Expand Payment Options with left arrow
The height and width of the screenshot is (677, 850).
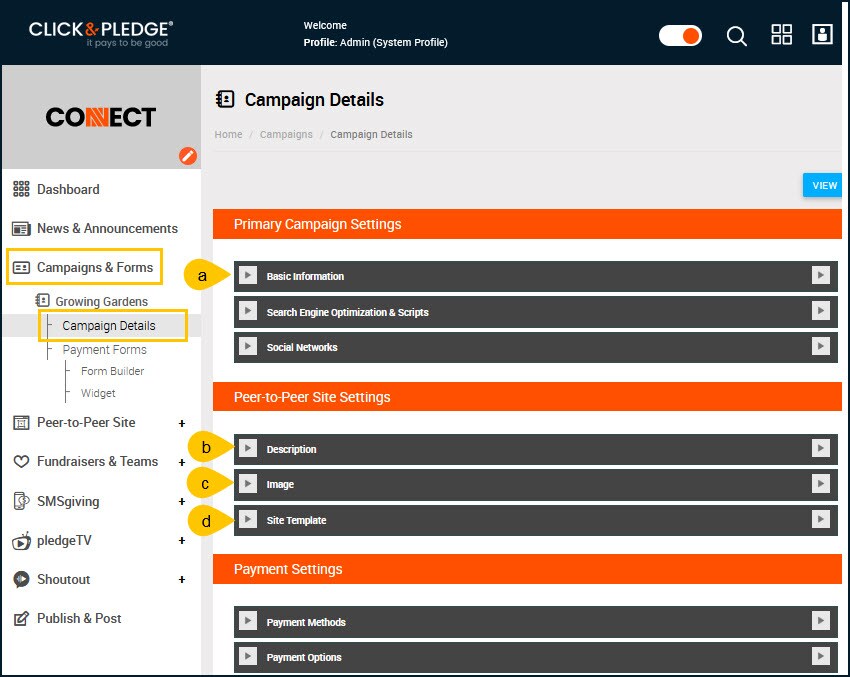[x=248, y=656]
